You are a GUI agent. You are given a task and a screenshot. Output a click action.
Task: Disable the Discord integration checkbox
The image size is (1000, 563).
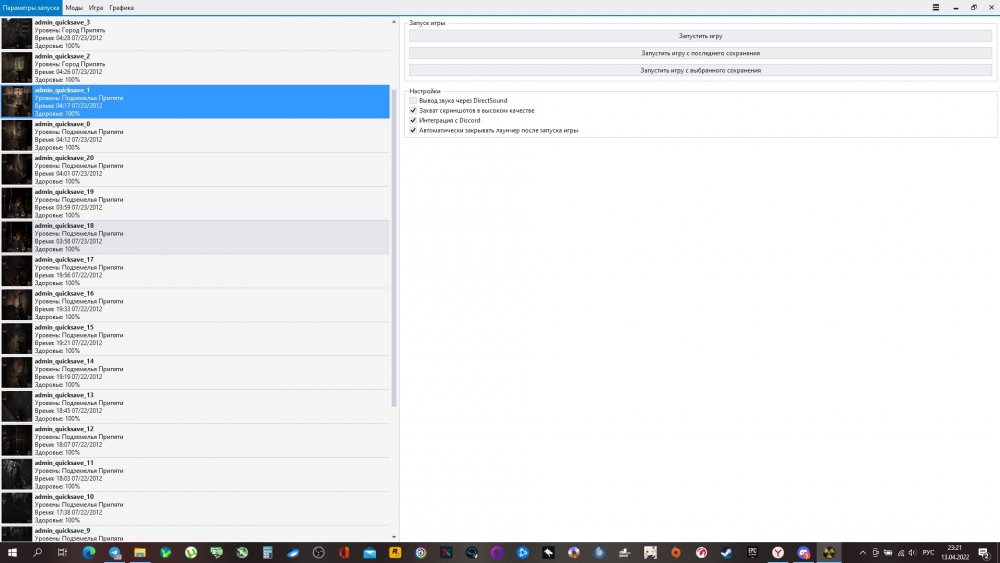[x=413, y=120]
